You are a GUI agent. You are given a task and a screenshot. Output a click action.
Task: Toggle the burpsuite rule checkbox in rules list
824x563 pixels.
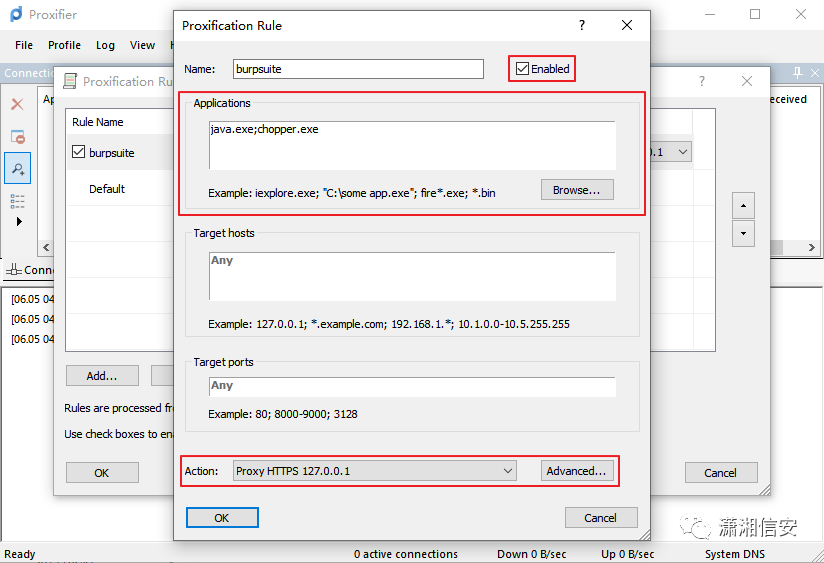[78, 152]
